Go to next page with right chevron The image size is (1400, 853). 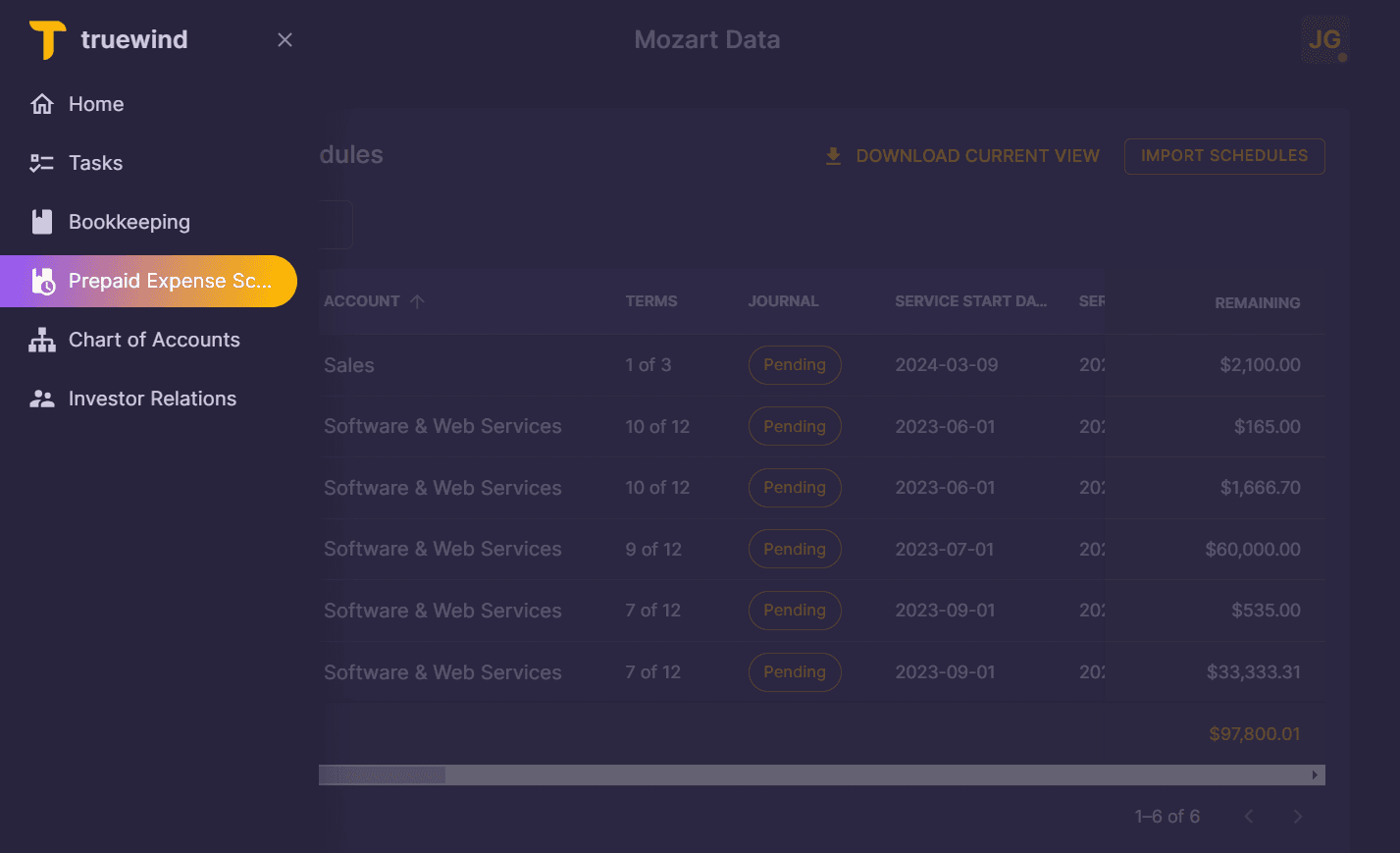[x=1297, y=816]
